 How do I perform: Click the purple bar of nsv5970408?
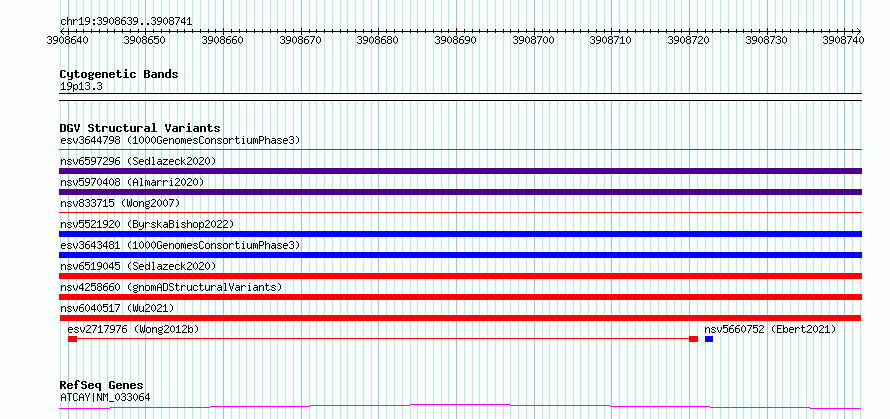coord(460,192)
